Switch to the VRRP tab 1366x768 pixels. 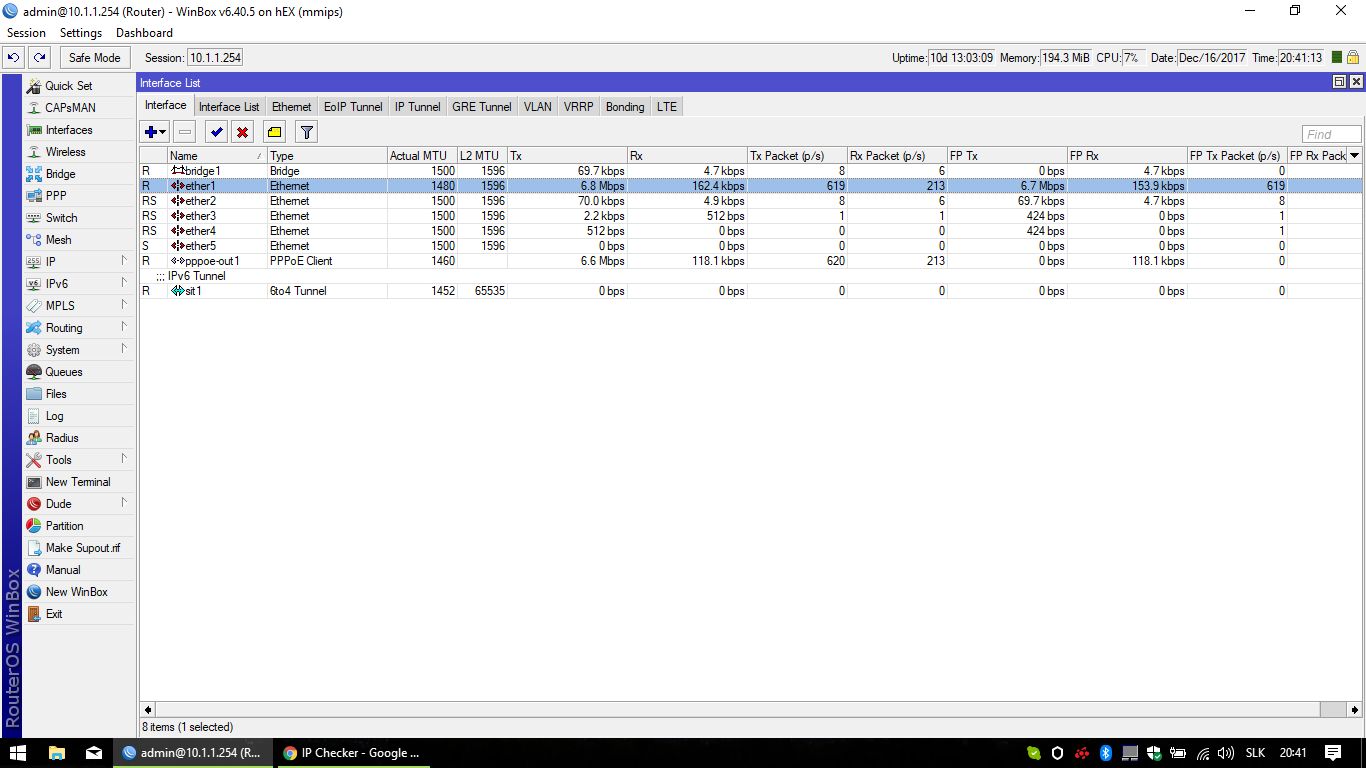(578, 107)
